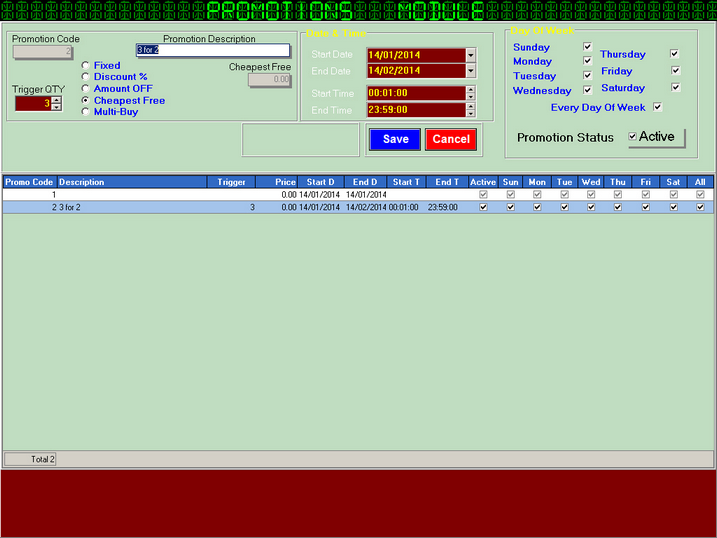Select the '3 for 2' description cell
This screenshot has height=538, width=717.
(x=132, y=207)
